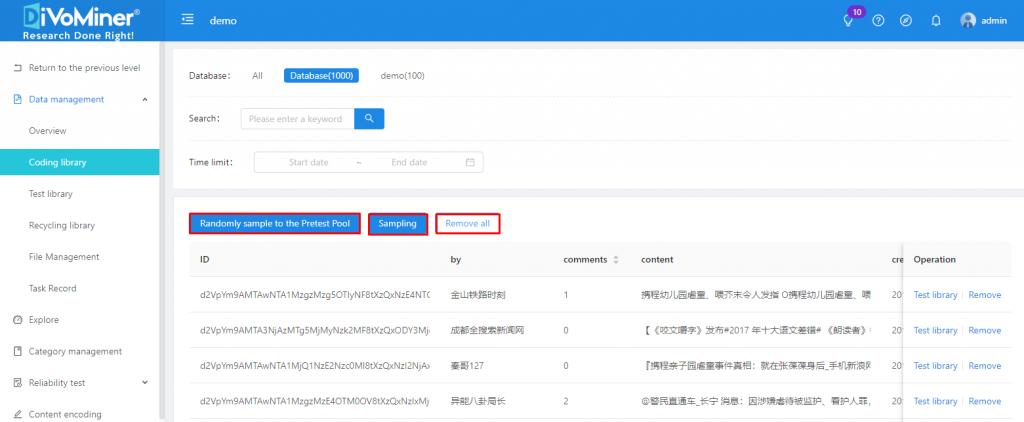Open Test library in sidebar
Screen dimensions: 1024x422
[x=51, y=194]
